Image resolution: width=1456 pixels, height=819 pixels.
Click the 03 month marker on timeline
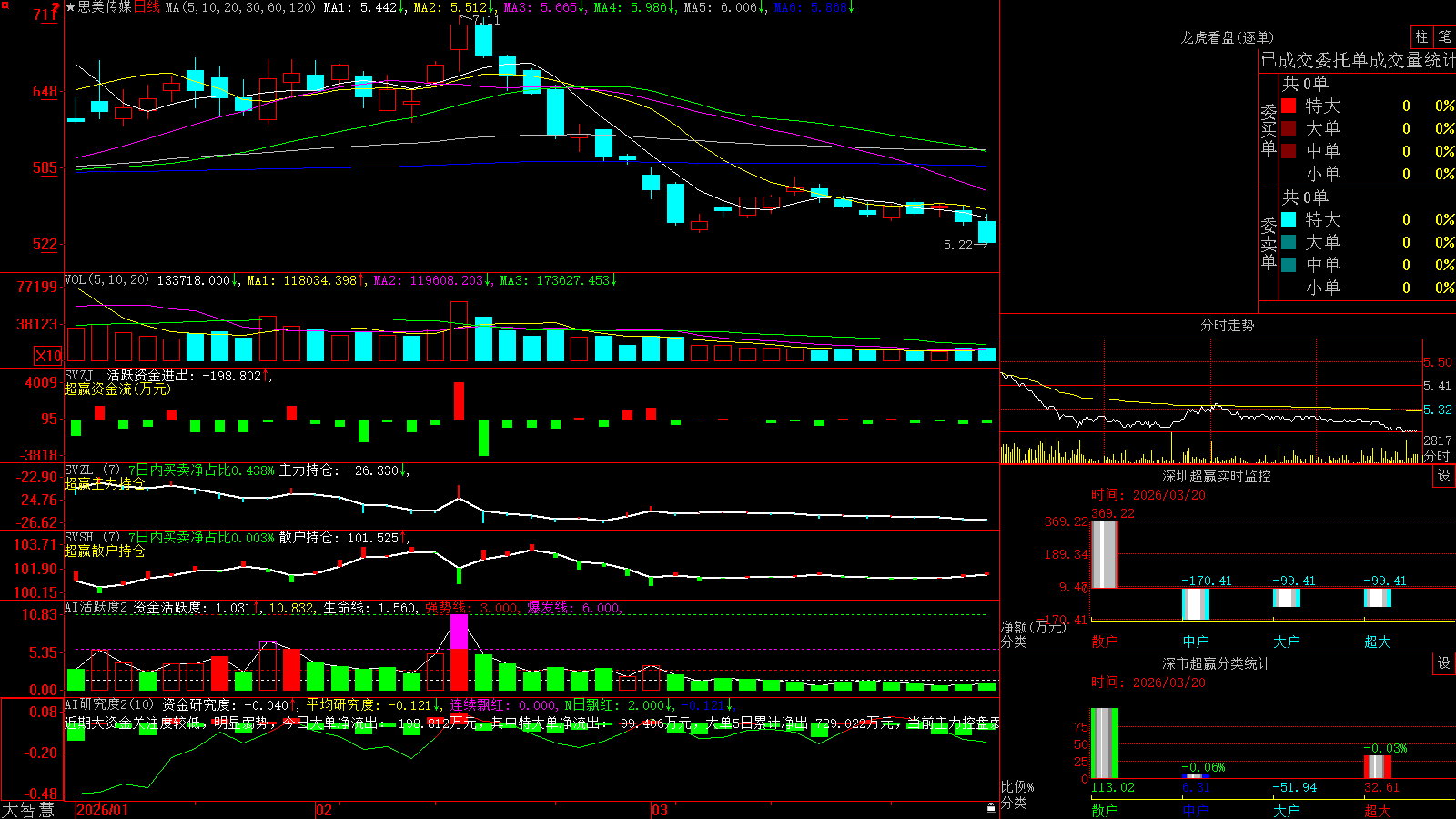tap(660, 810)
